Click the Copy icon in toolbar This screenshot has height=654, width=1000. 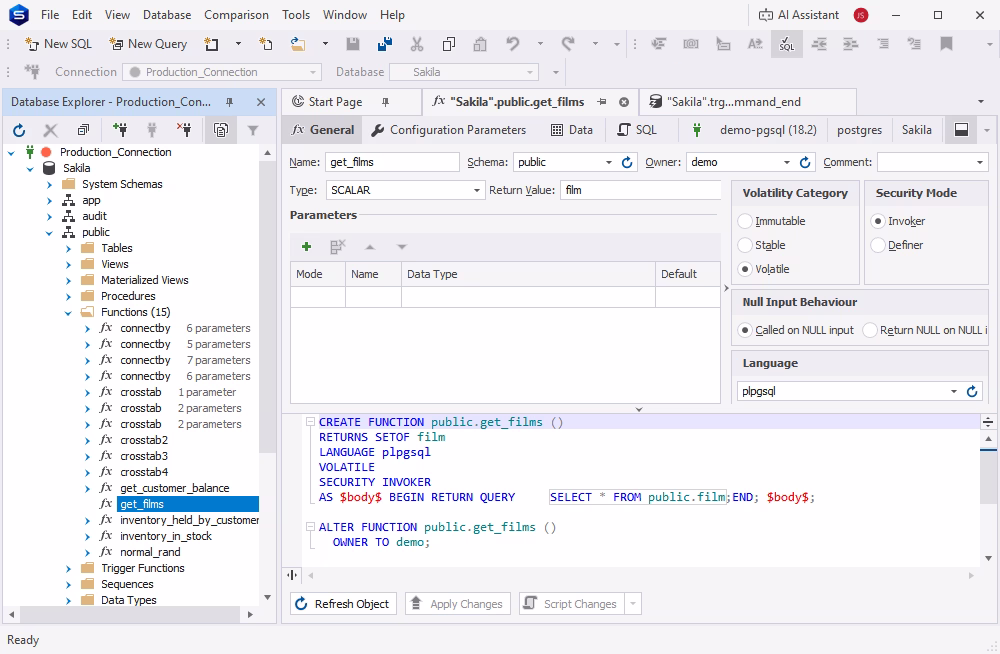pyautogui.click(x=449, y=44)
